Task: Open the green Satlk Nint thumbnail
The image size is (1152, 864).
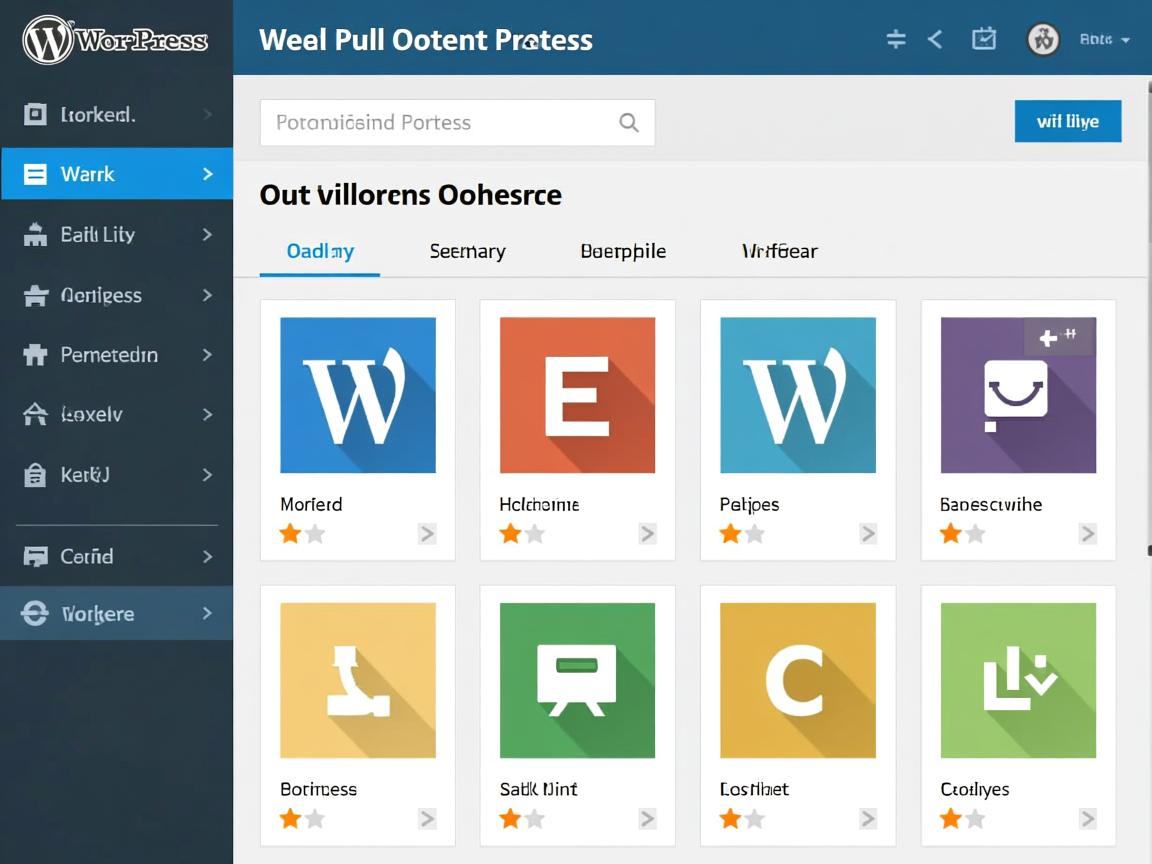Action: pos(577,680)
